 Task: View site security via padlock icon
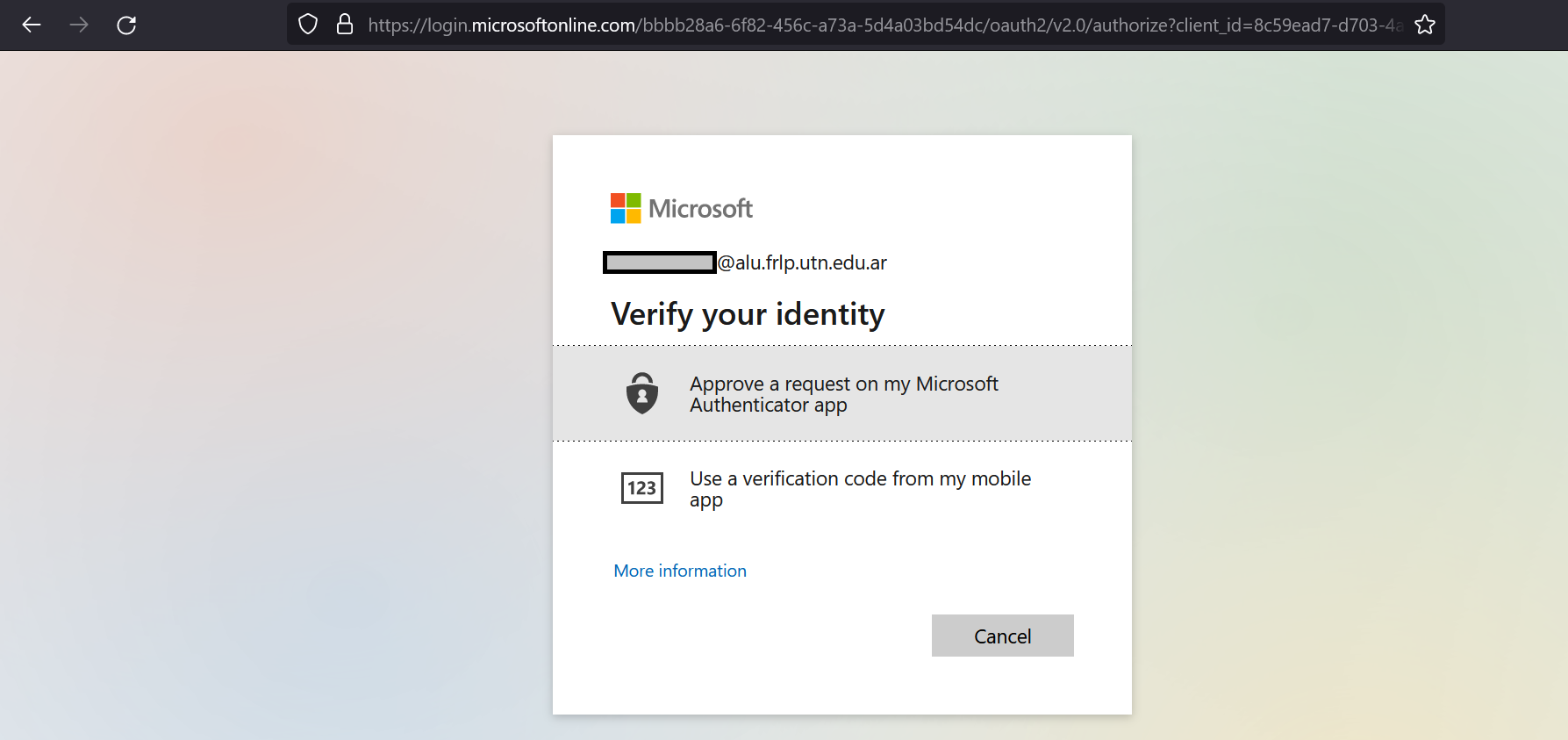(x=345, y=24)
